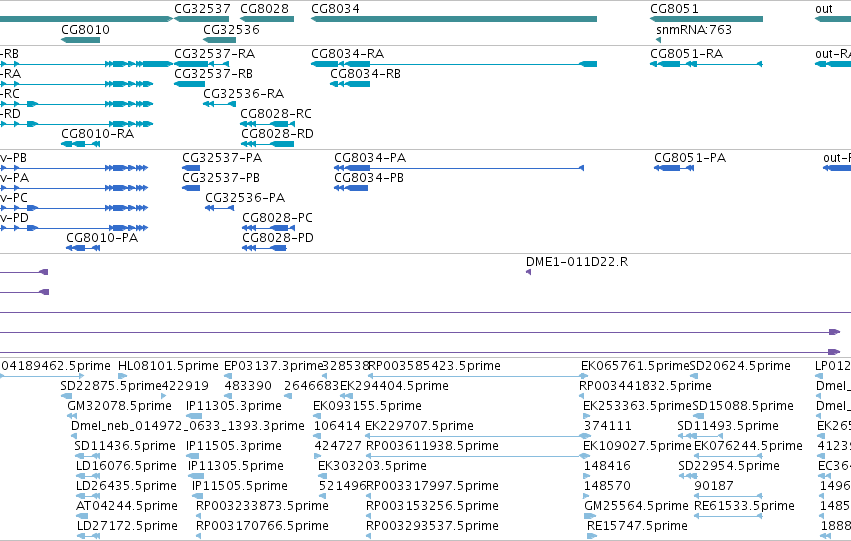Select the GM32078.5prime EST label

(x=119, y=406)
